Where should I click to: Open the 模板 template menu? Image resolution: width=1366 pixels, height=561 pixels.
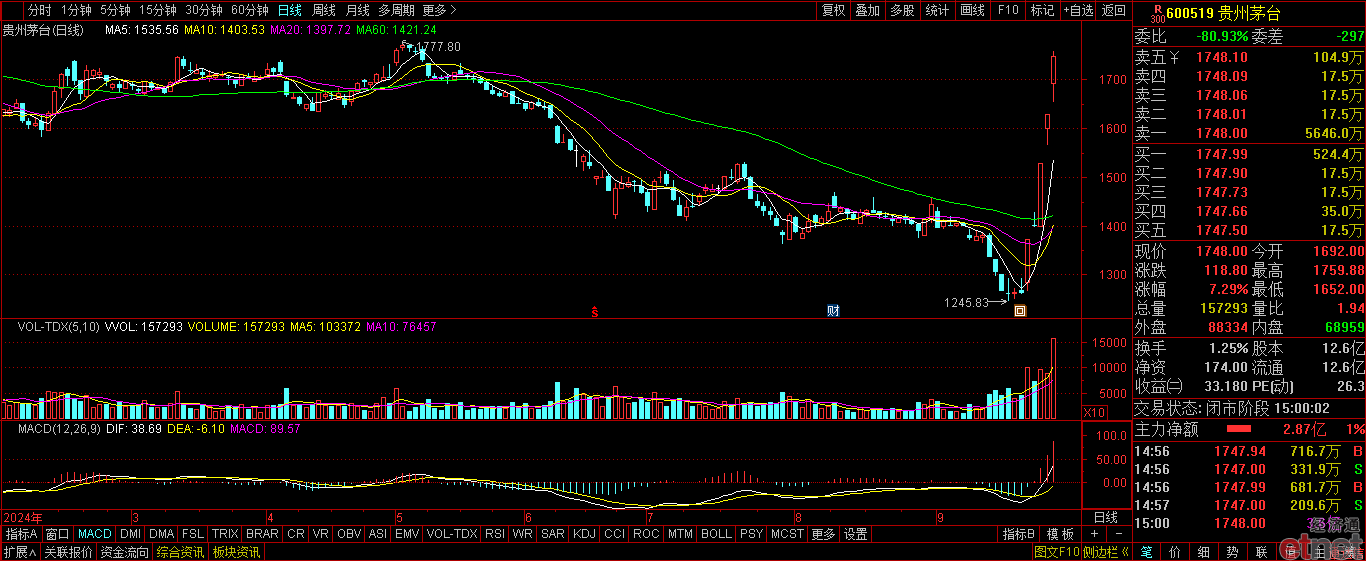(1060, 534)
